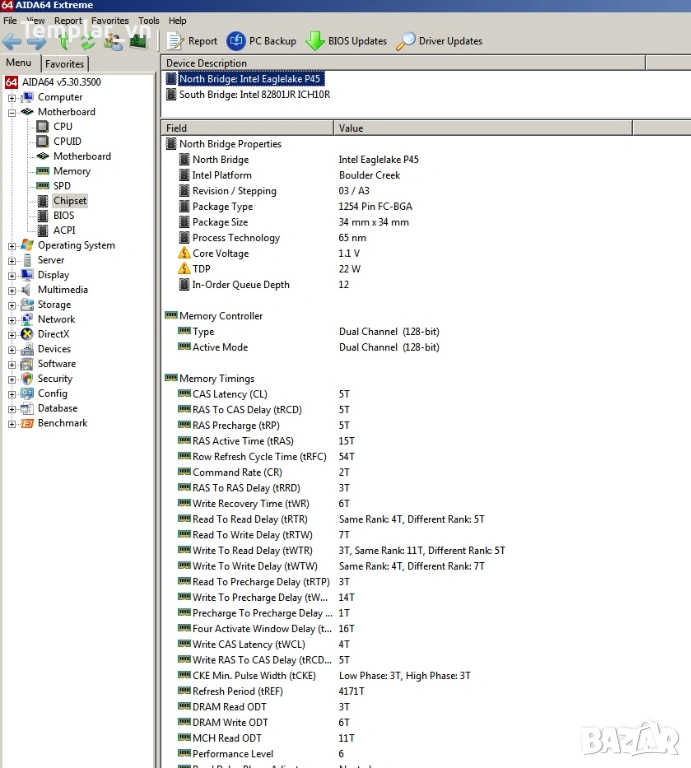
Task: Select the Security shield icon in the tree
Action: (x=27, y=379)
